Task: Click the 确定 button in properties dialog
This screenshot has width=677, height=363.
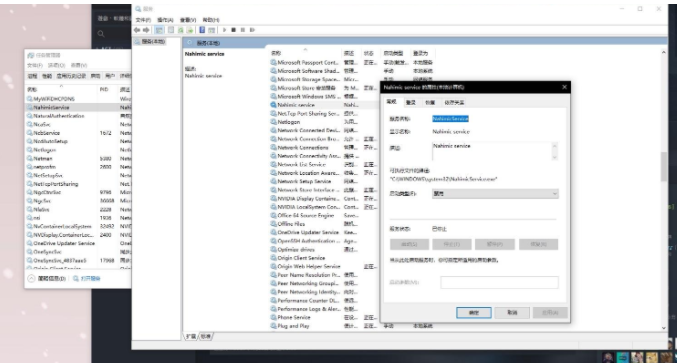Action: [474, 312]
